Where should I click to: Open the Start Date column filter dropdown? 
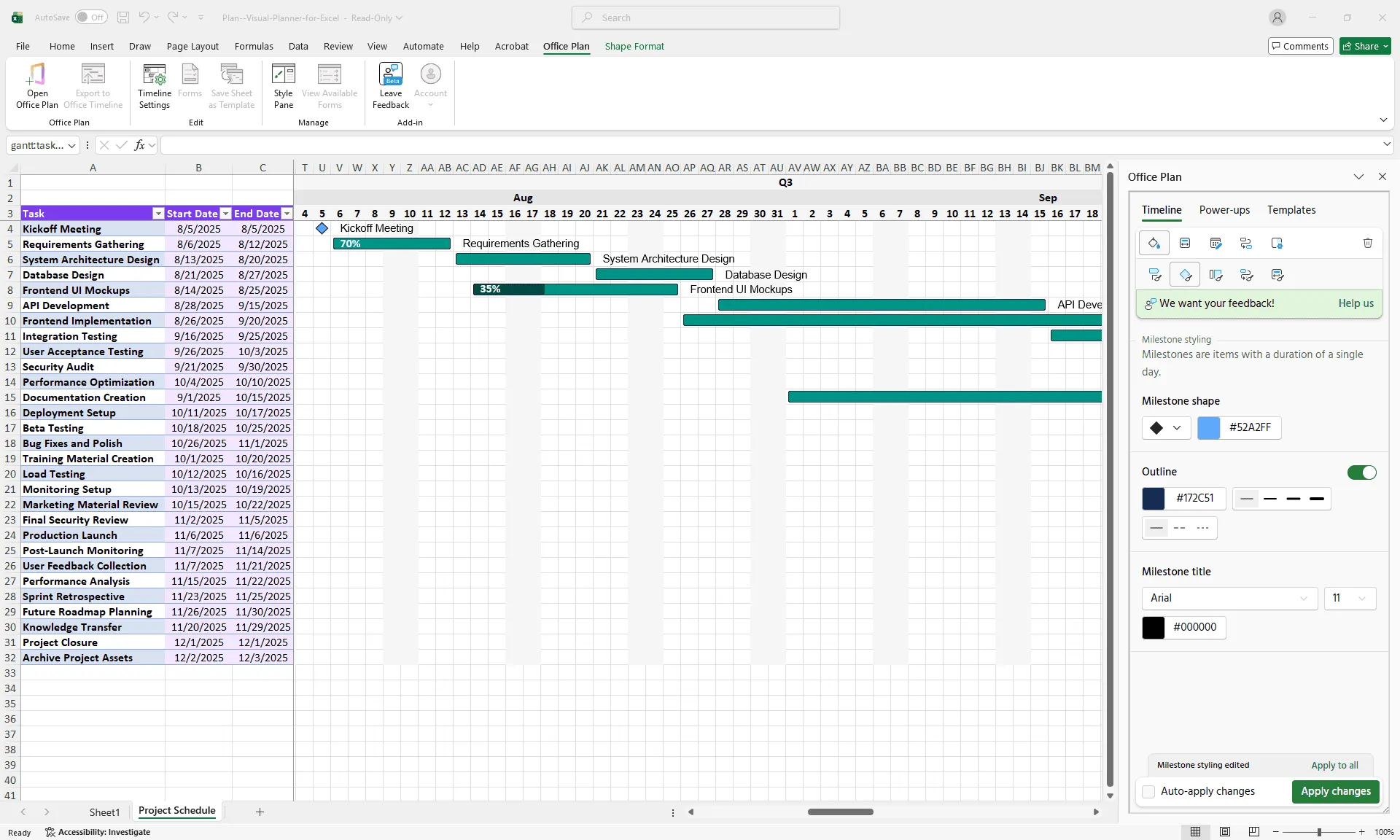tap(226, 213)
